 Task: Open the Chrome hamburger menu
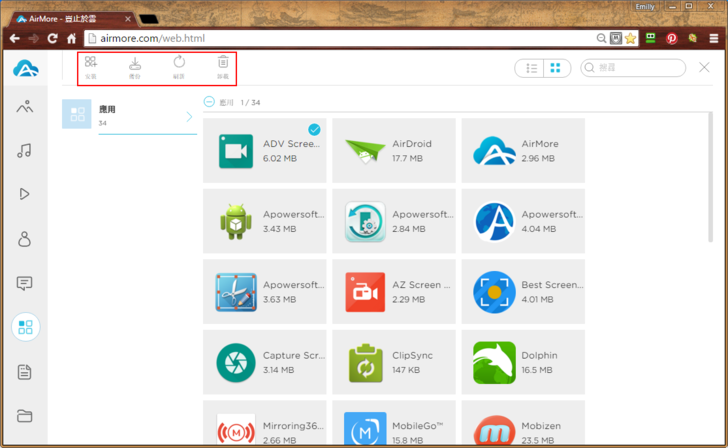(714, 39)
